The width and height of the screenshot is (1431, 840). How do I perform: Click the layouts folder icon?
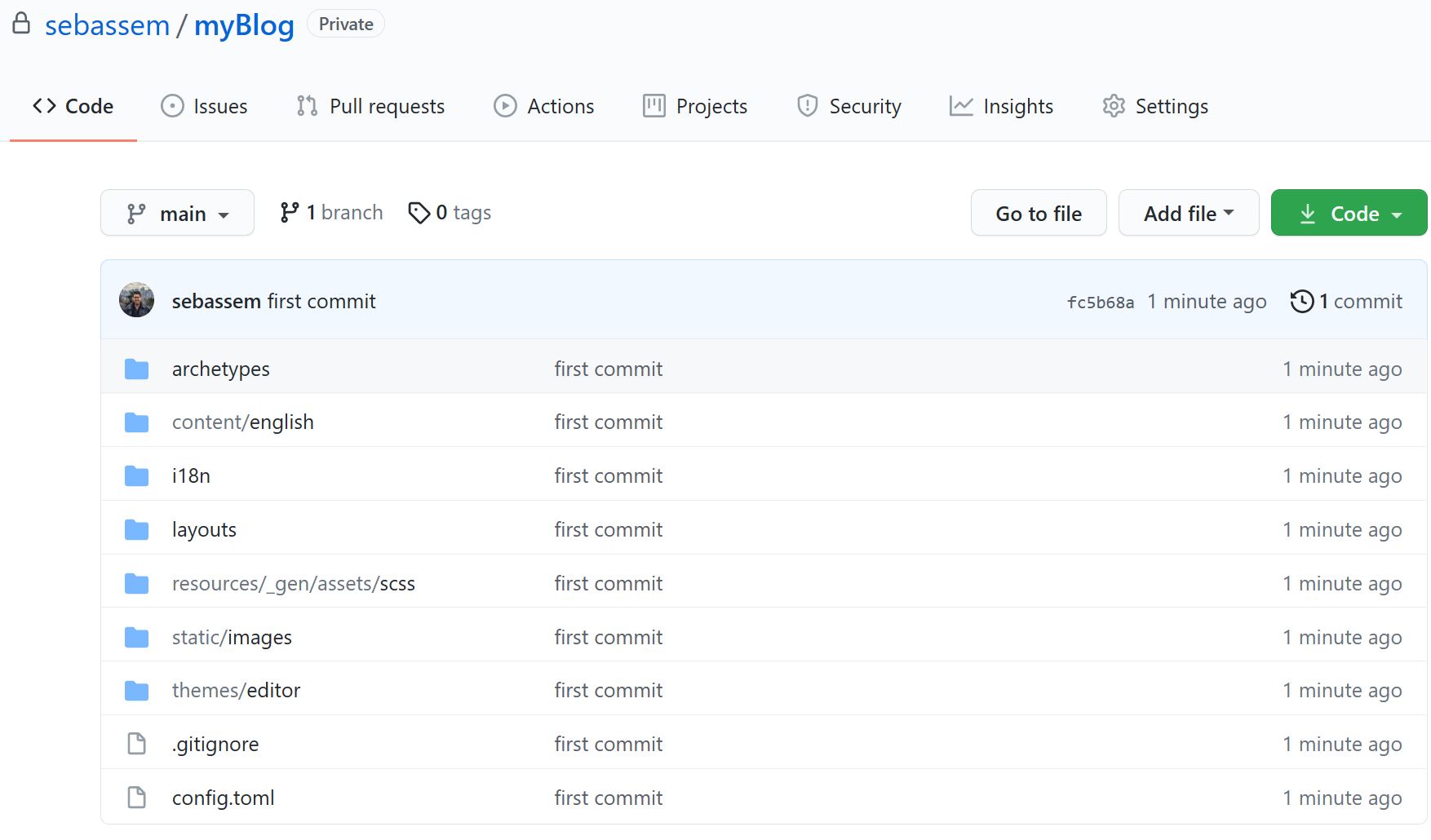click(x=136, y=530)
